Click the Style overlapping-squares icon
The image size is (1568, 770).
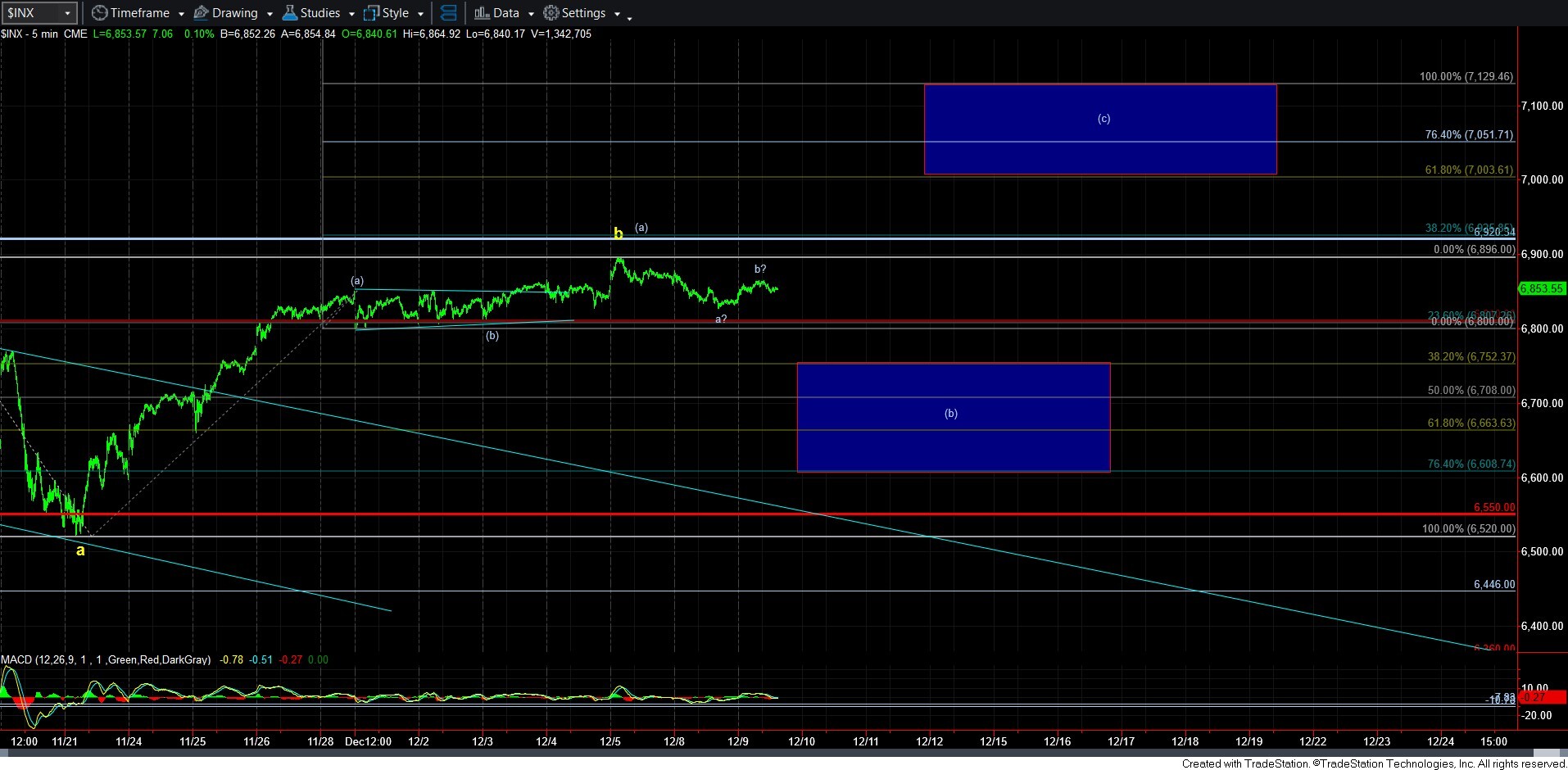point(371,13)
